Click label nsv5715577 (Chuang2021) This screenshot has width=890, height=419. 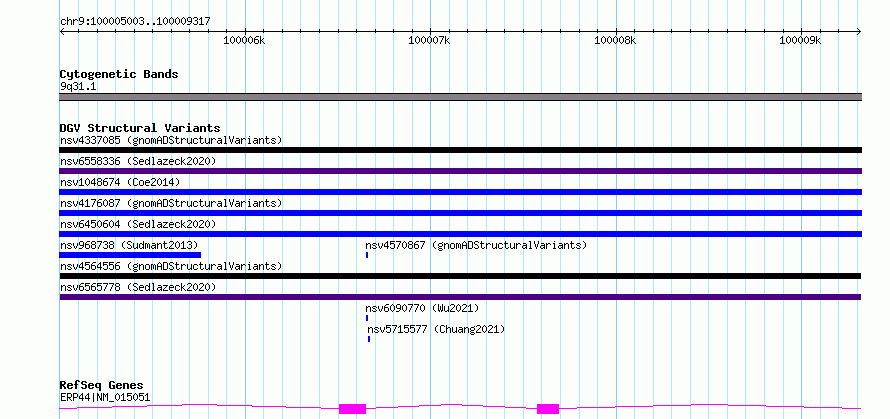click(436, 329)
